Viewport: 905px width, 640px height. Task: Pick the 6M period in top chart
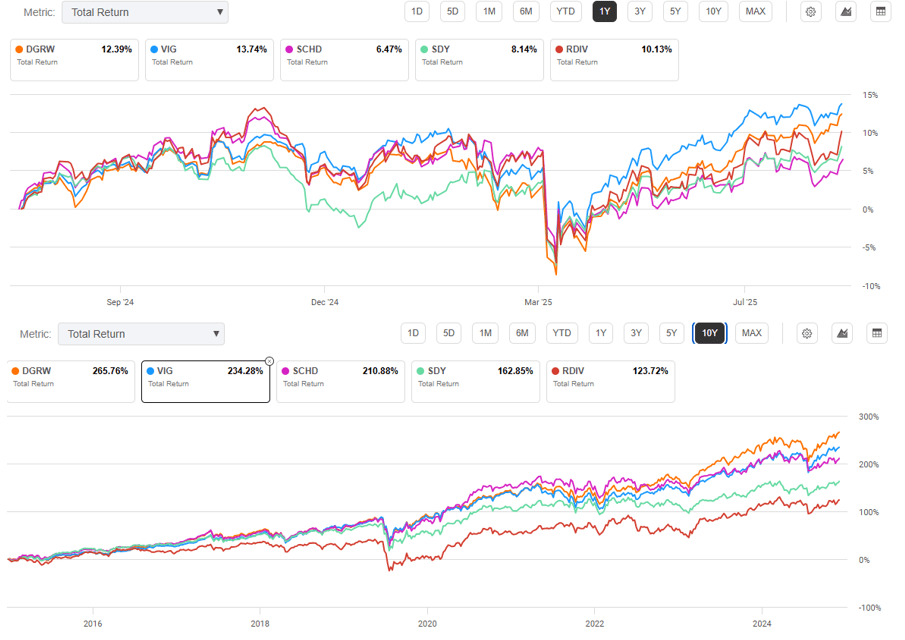coord(525,12)
